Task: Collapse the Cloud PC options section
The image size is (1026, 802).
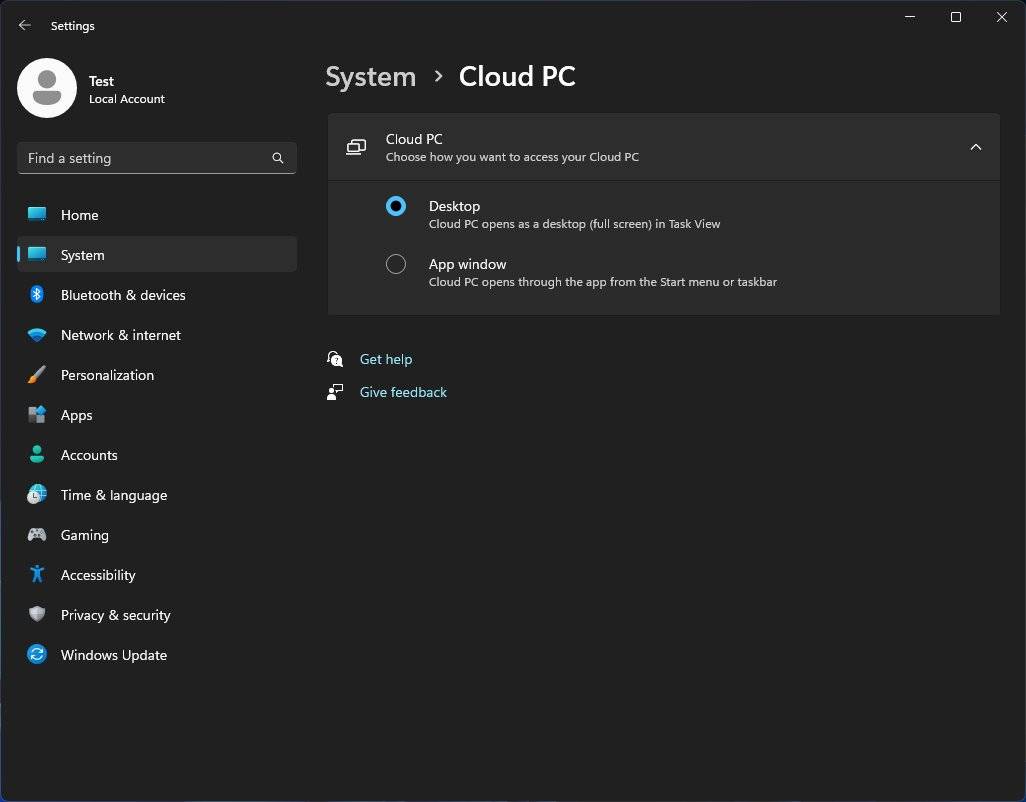Action: (x=976, y=146)
